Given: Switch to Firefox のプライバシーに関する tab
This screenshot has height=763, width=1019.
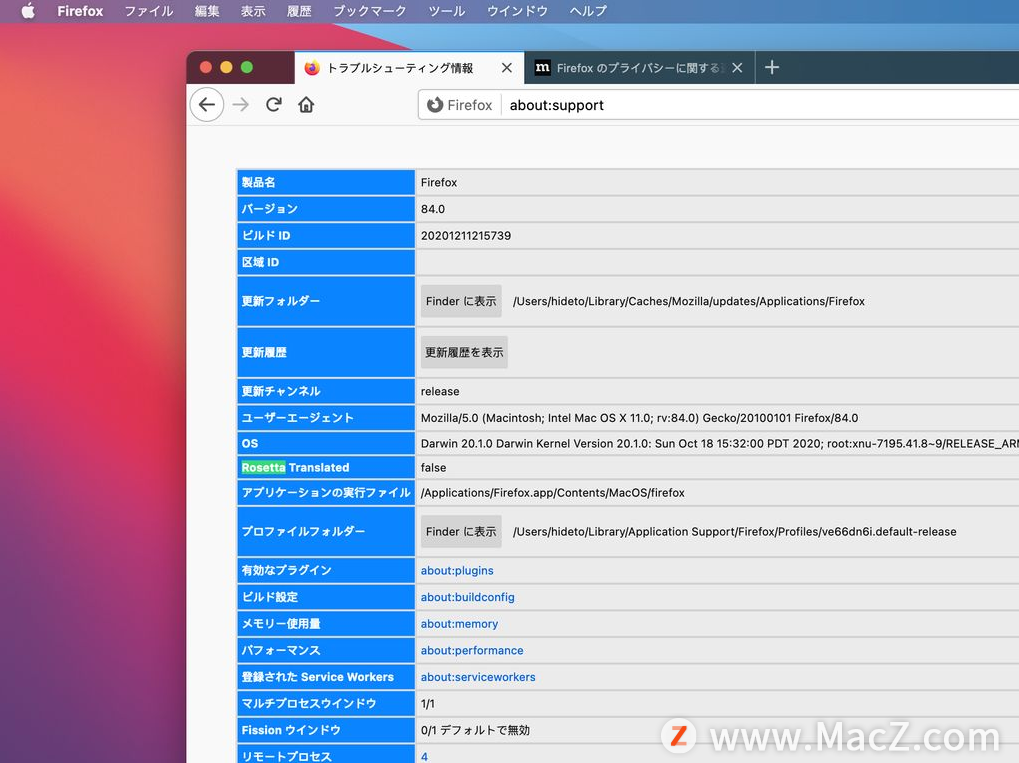Looking at the screenshot, I should pos(639,68).
